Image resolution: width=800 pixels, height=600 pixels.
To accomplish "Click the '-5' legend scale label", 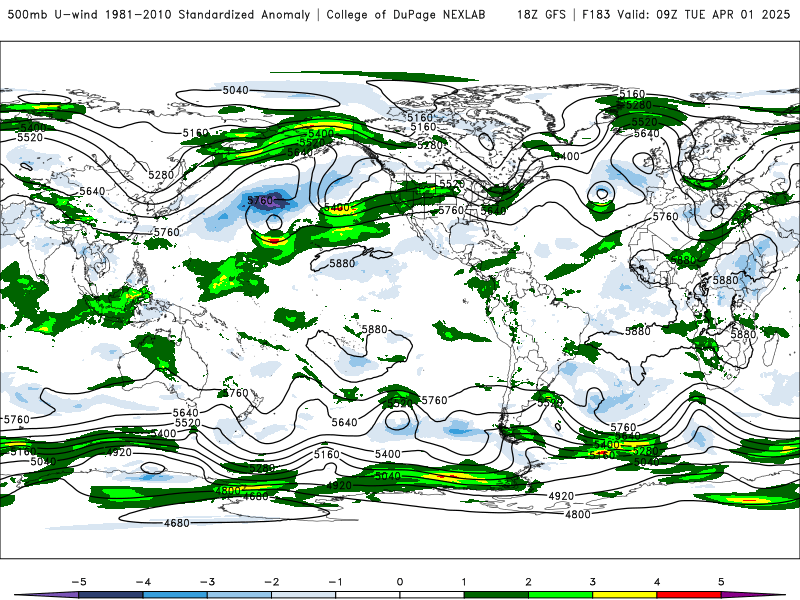I will click(x=79, y=582).
